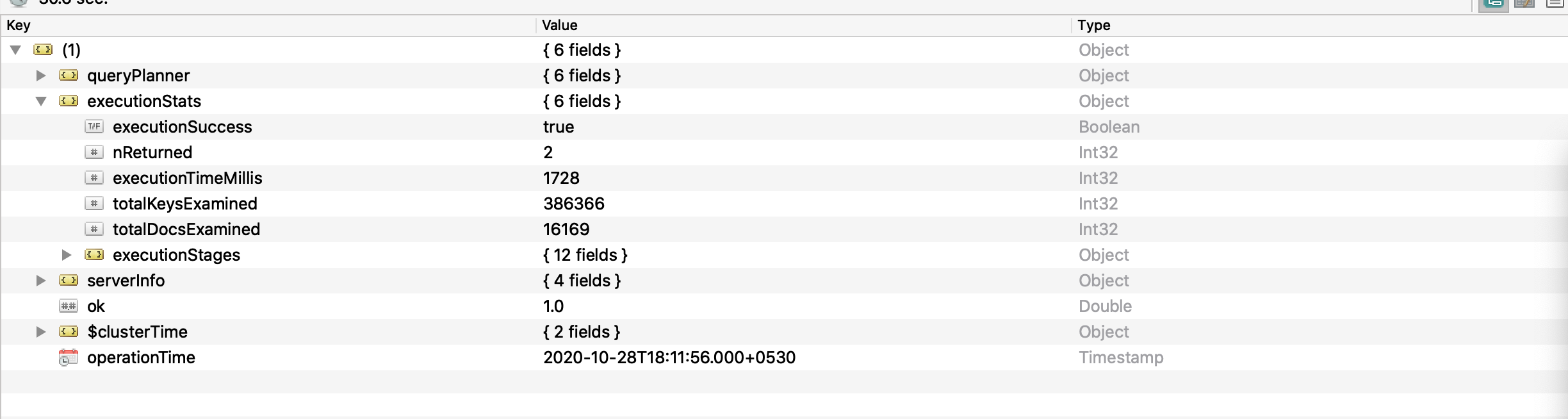Click the totalKeysExamined Int32 icon
Viewport: 1568px width, 419px height.
[94, 204]
